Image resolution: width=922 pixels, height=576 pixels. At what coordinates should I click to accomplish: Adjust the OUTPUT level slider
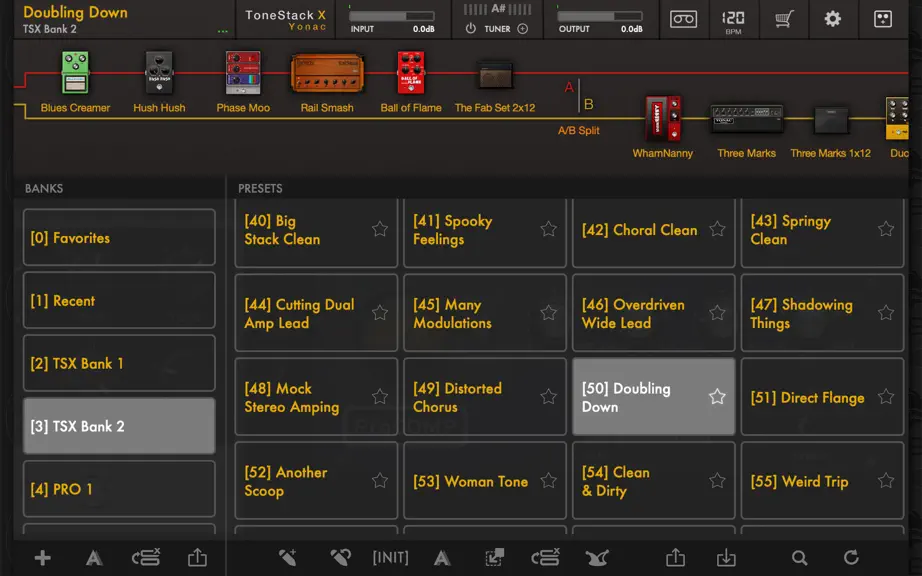(x=600, y=16)
